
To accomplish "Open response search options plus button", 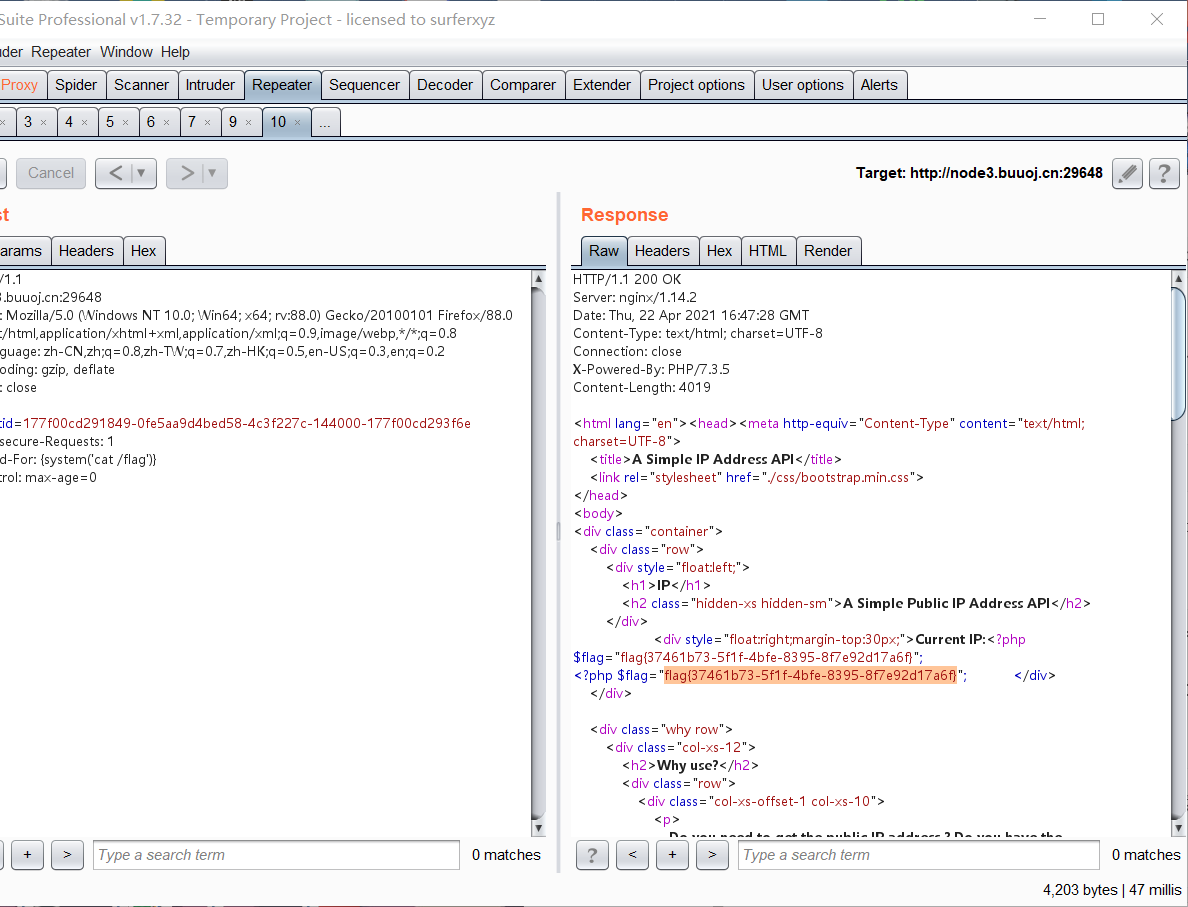I will [x=672, y=855].
